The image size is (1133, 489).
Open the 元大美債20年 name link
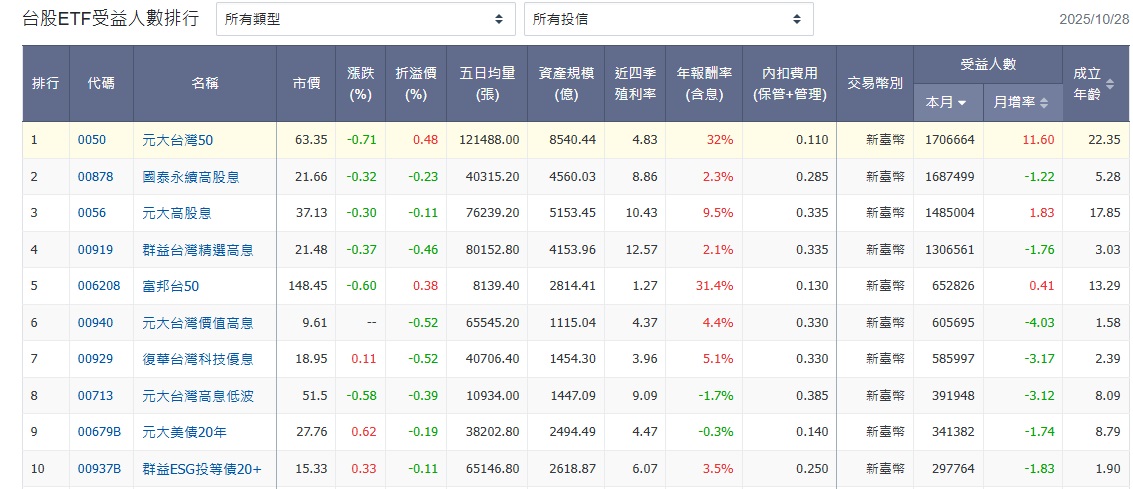pyautogui.click(x=185, y=432)
